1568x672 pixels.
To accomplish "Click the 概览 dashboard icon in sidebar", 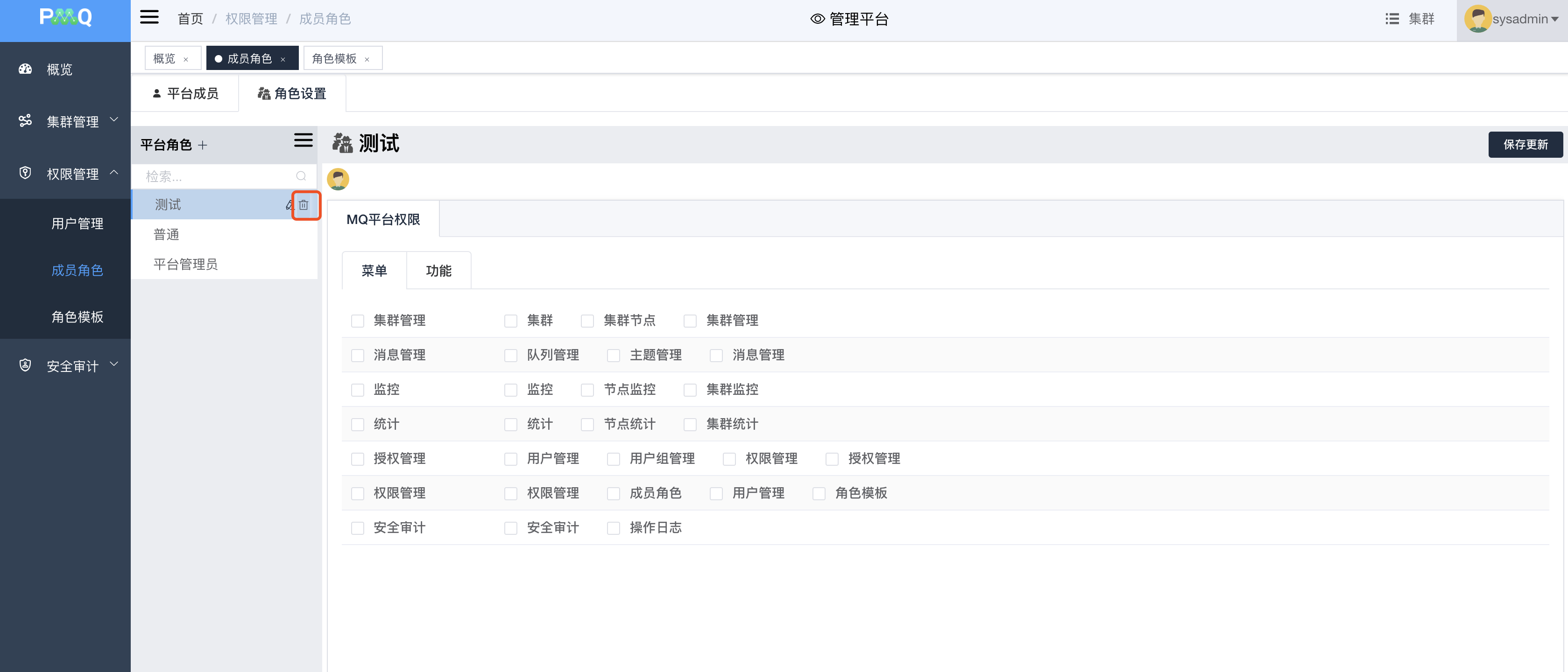I will pyautogui.click(x=25, y=70).
